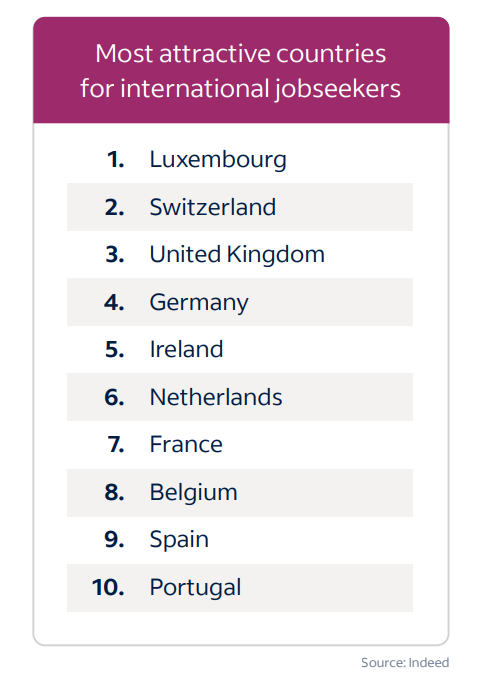Click the Spain entry
The image size is (481, 679).
tap(179, 540)
